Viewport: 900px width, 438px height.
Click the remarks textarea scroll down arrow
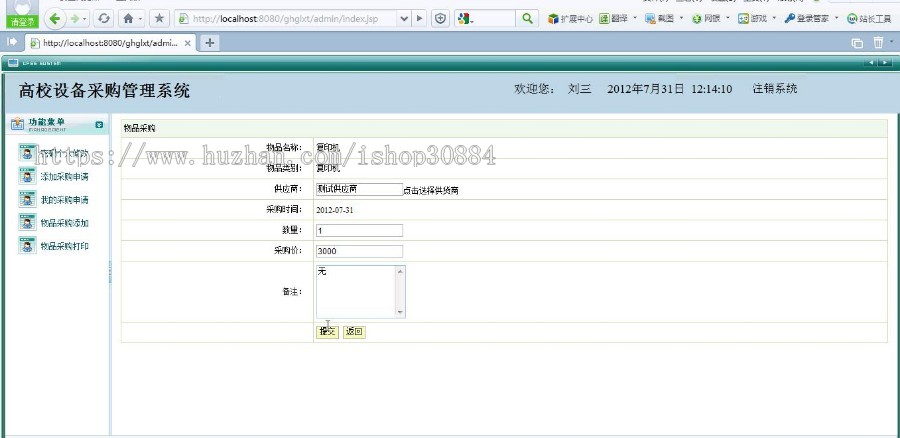[401, 312]
